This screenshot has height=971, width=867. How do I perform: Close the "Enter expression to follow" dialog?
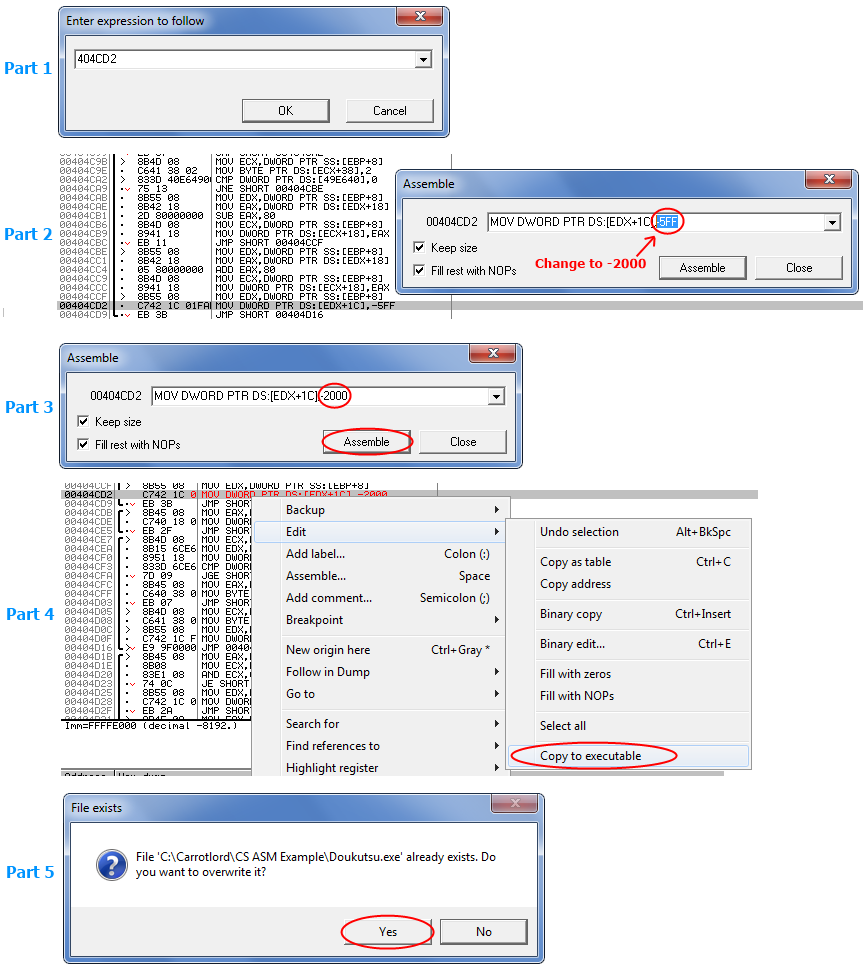[x=420, y=18]
